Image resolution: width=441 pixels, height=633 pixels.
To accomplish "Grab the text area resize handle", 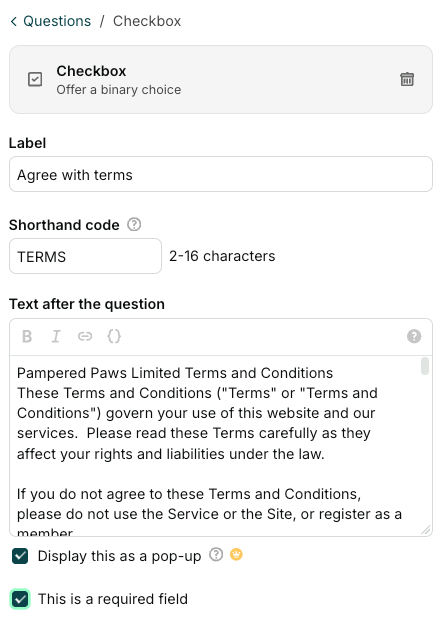I will [x=426, y=530].
